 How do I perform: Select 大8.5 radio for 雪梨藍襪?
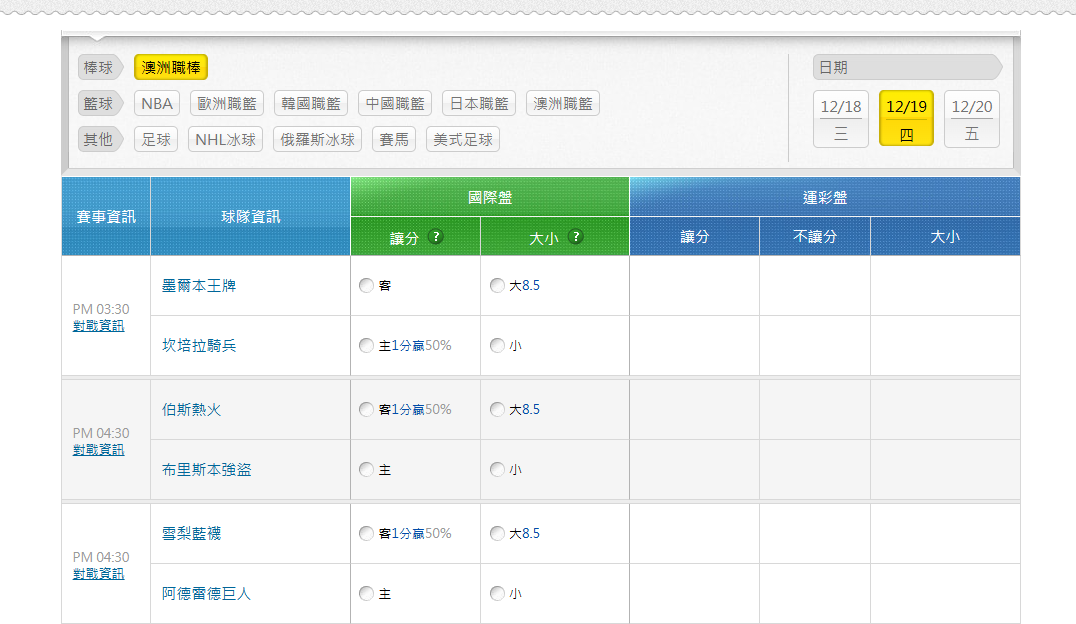(x=498, y=533)
